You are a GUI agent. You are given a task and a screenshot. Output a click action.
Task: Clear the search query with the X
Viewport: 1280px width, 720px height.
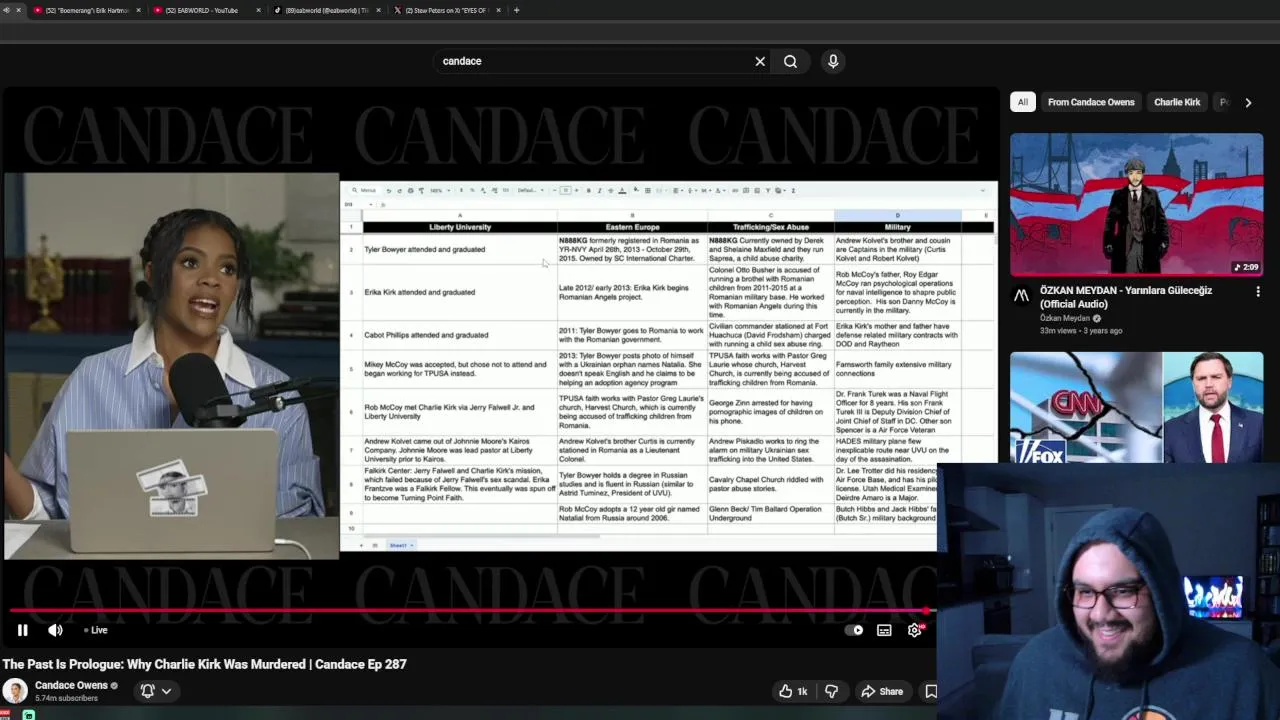tap(760, 61)
